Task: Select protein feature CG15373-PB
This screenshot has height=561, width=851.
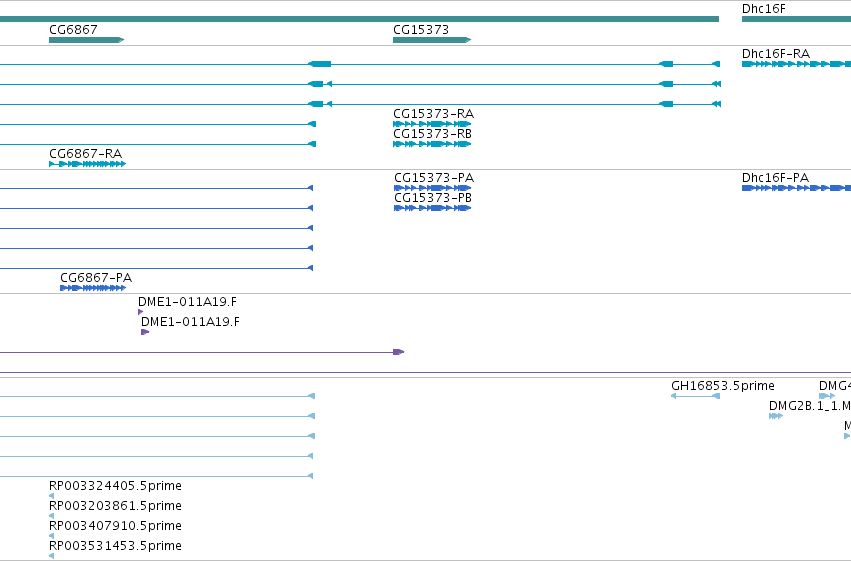Action: [x=433, y=208]
